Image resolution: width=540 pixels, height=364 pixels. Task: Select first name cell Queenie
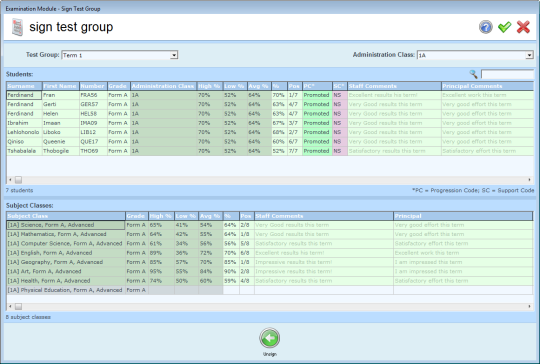click(x=61, y=142)
